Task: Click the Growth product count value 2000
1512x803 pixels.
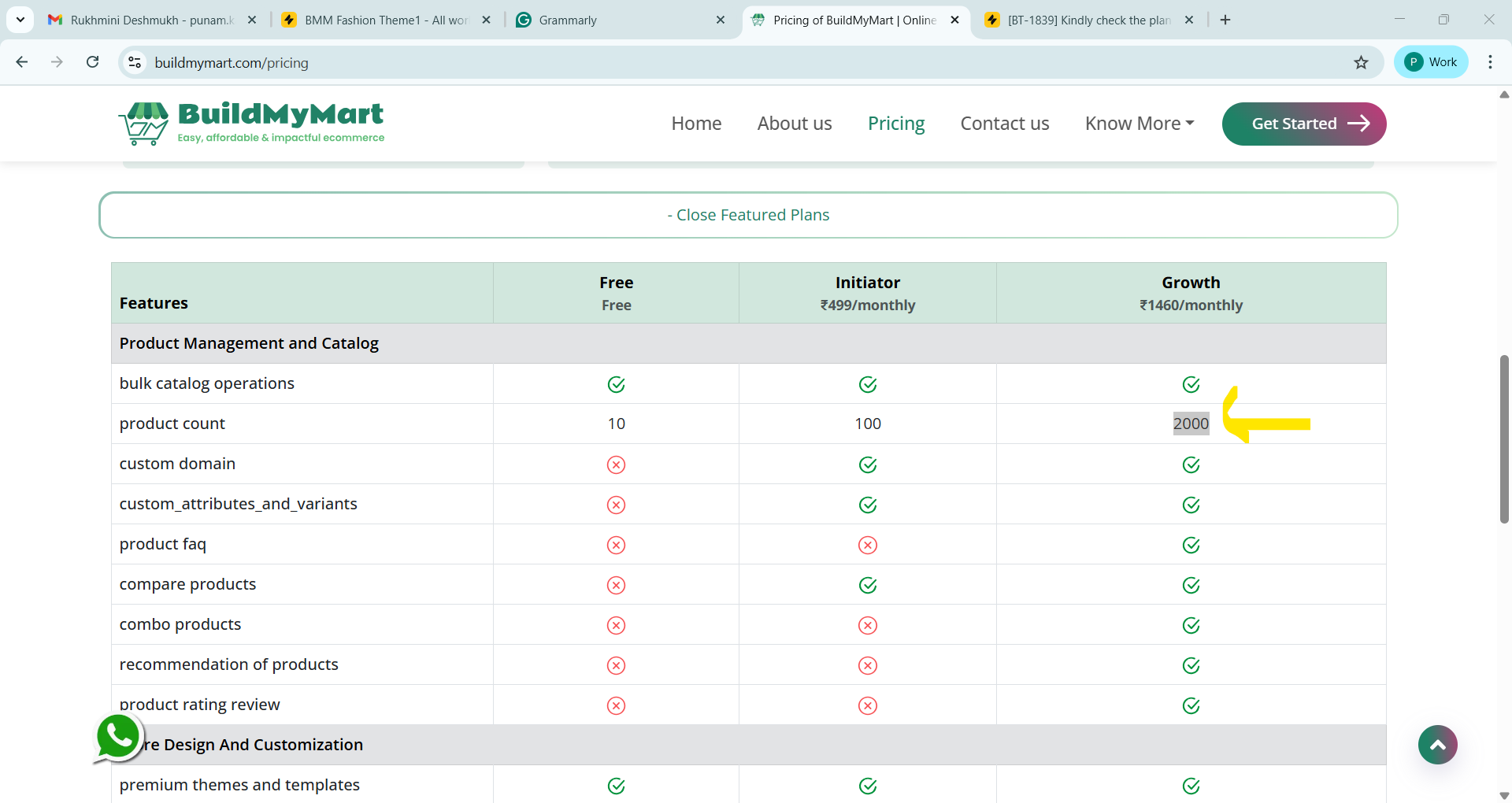Action: tap(1191, 424)
